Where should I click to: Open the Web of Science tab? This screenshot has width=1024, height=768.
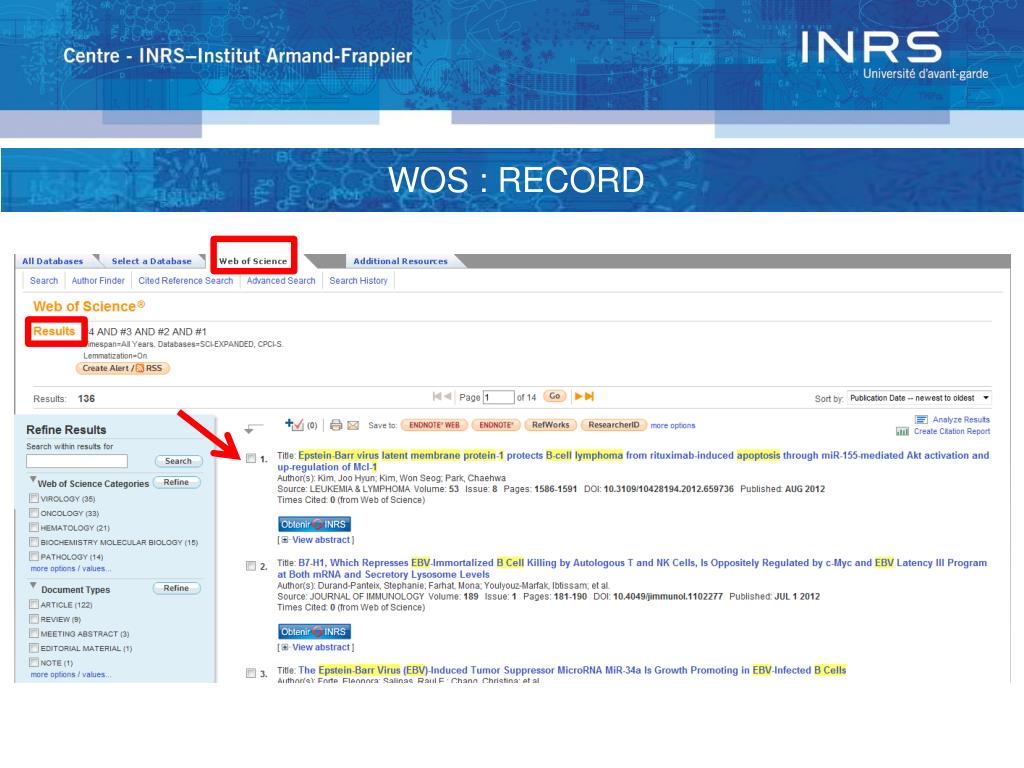pyautogui.click(x=253, y=261)
